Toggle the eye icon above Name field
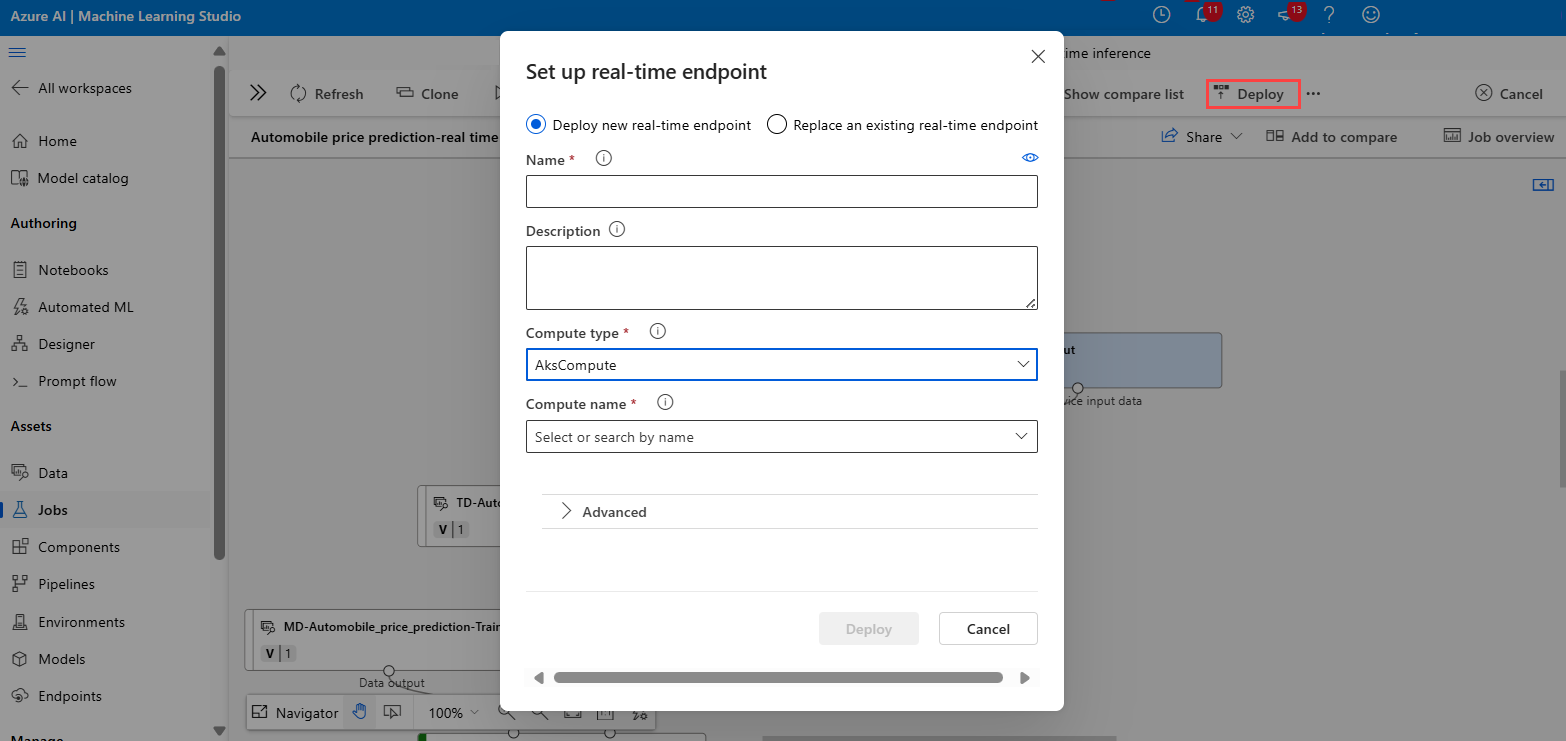The width and height of the screenshot is (1566, 741). [1030, 158]
